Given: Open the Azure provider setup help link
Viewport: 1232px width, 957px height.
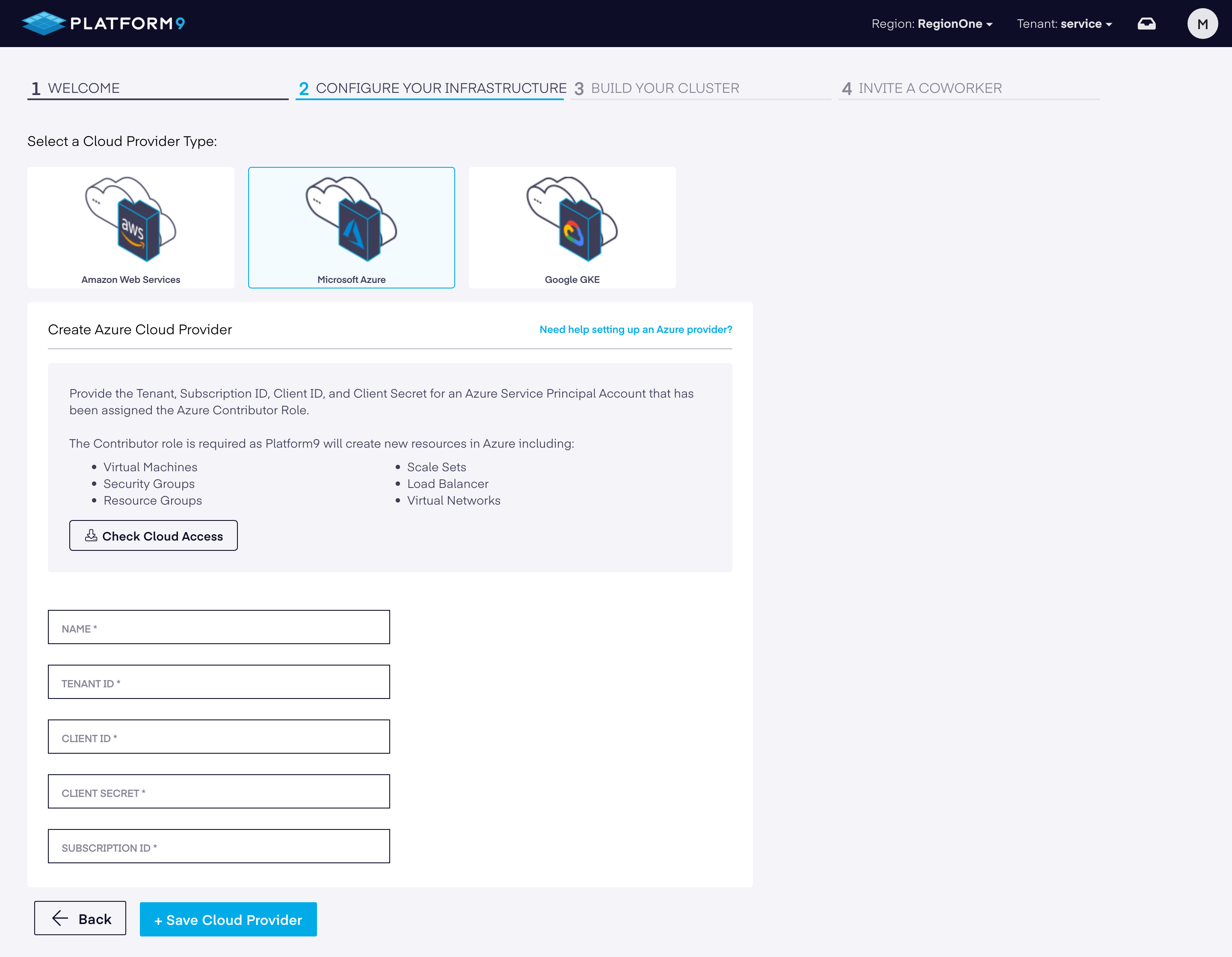Looking at the screenshot, I should pyautogui.click(x=635, y=329).
